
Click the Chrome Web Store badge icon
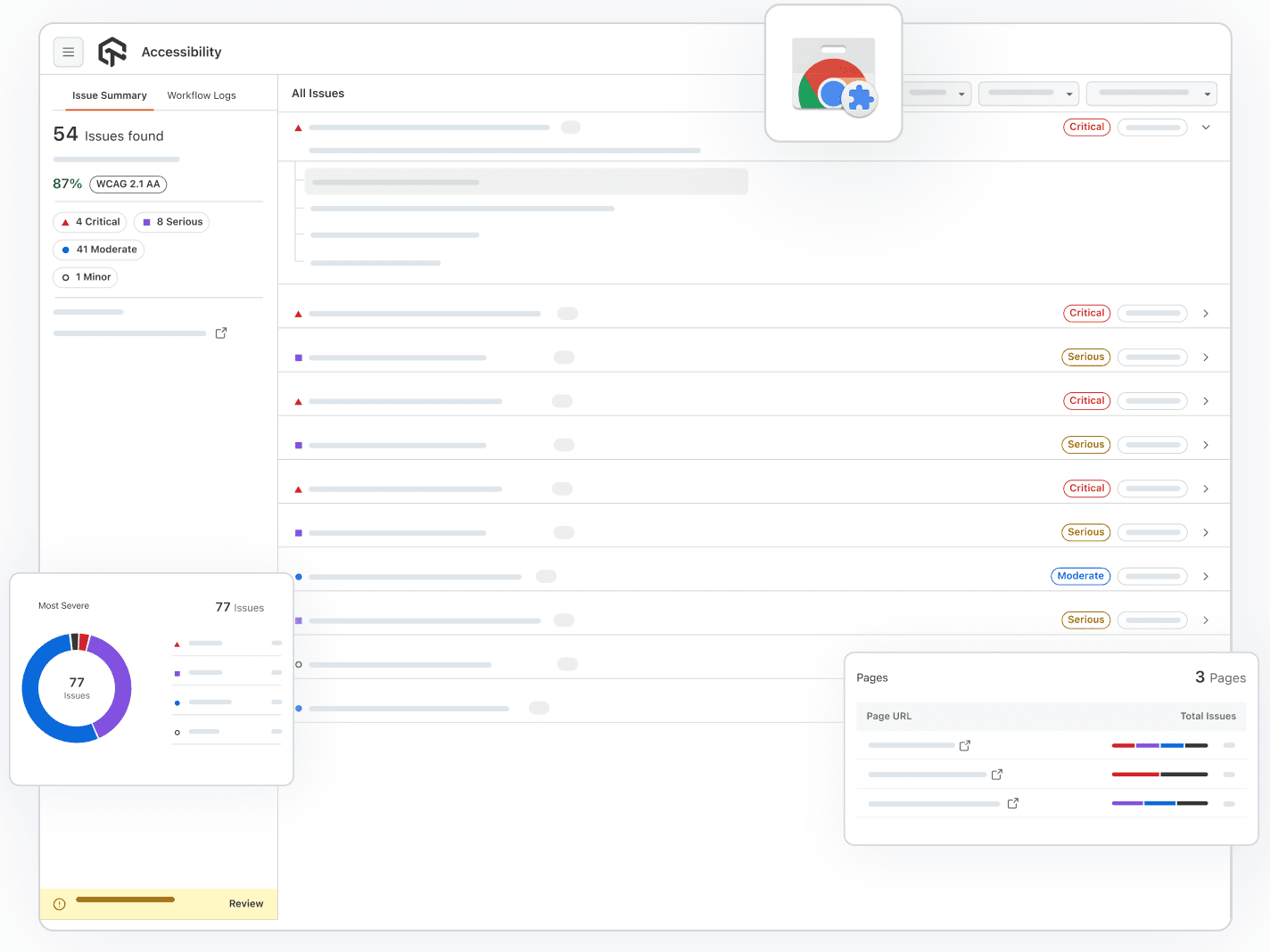833,75
